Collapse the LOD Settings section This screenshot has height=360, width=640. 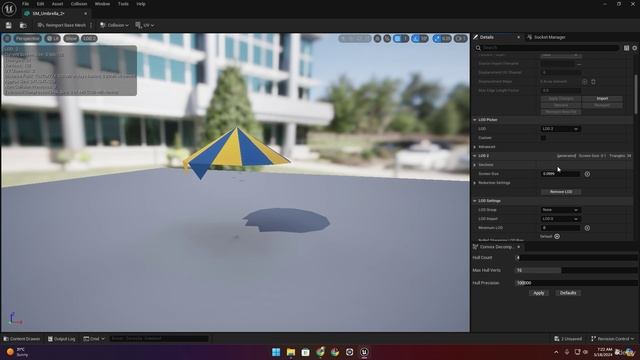coord(475,201)
